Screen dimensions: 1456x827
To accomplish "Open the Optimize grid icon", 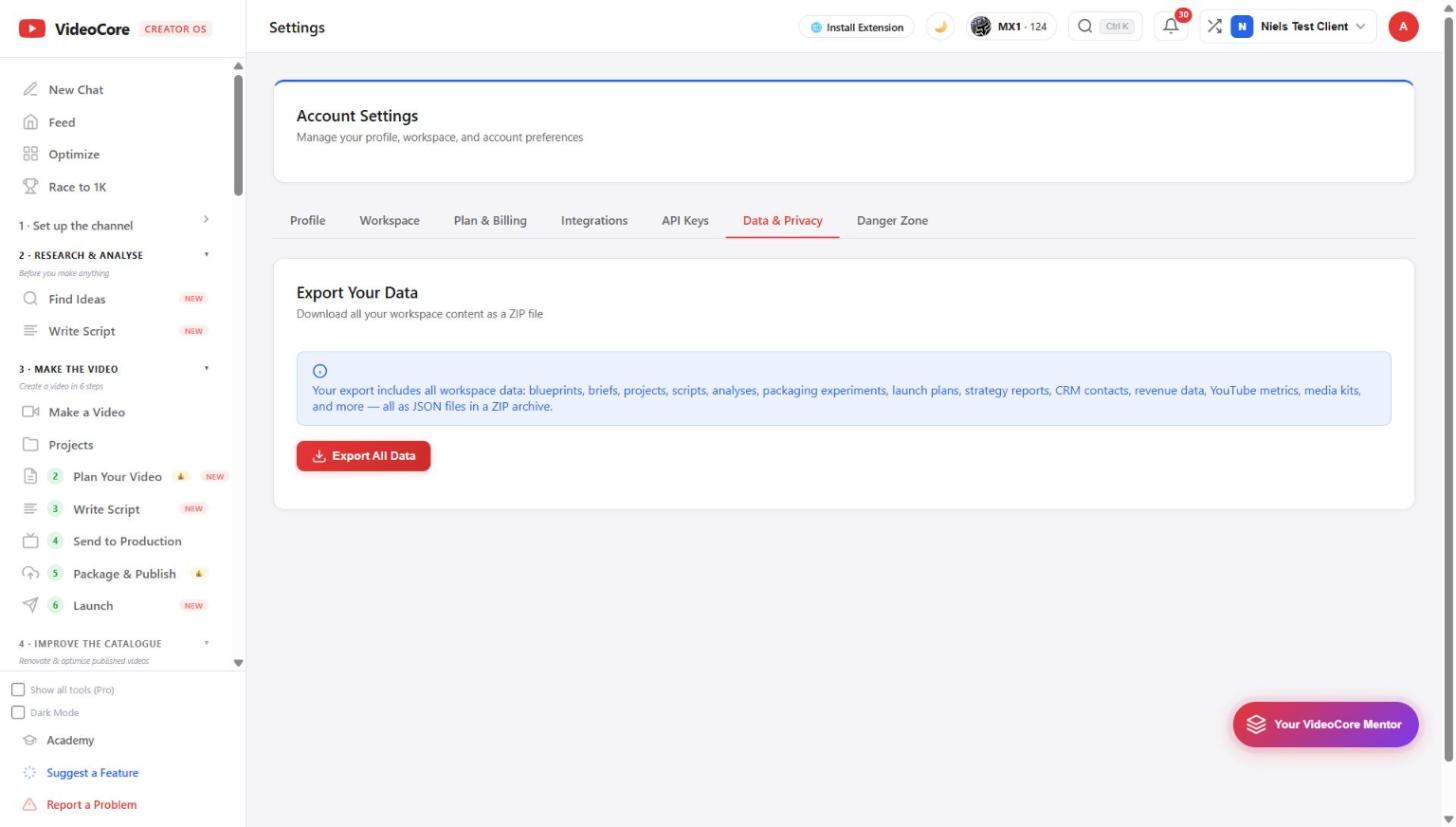I will tap(30, 154).
